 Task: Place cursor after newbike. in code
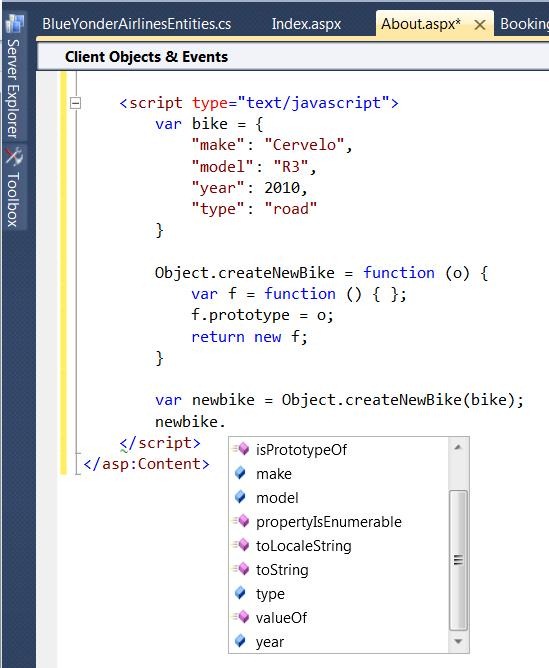coord(227,422)
